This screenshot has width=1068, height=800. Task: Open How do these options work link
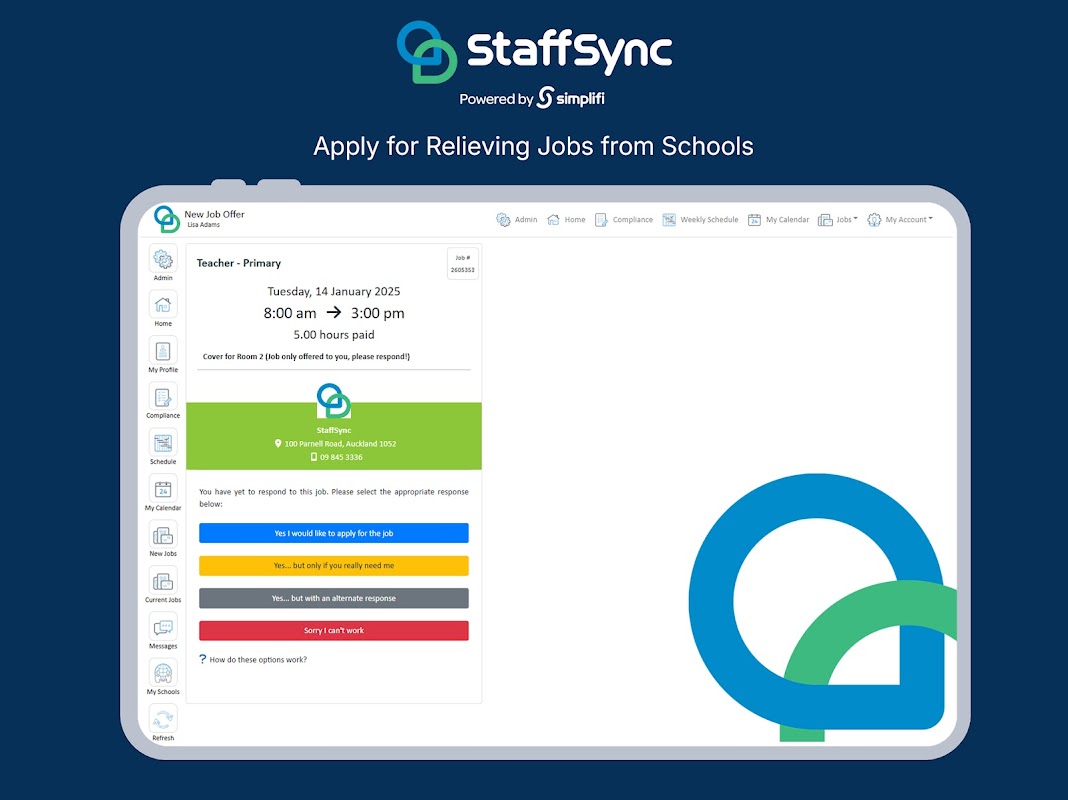pos(258,660)
